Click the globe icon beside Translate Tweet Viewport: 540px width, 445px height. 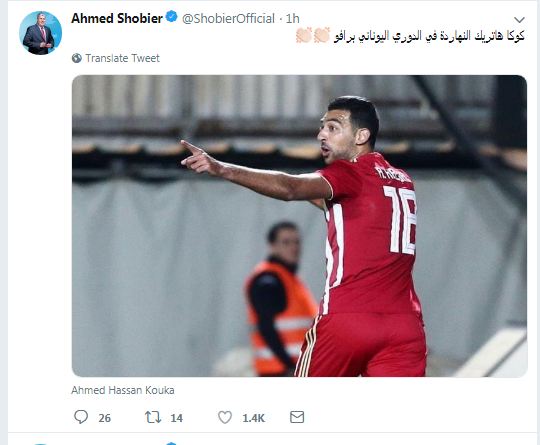pyautogui.click(x=76, y=58)
